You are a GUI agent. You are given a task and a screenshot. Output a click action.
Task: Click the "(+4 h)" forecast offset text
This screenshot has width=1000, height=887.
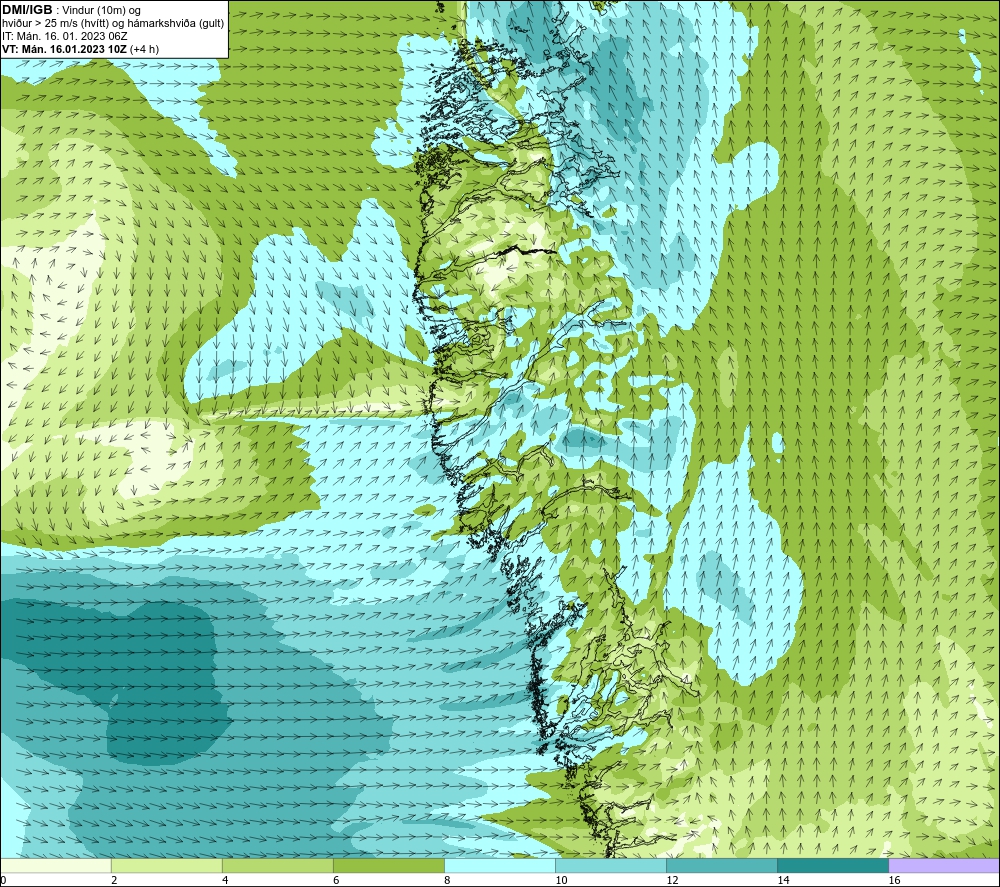click(144, 49)
